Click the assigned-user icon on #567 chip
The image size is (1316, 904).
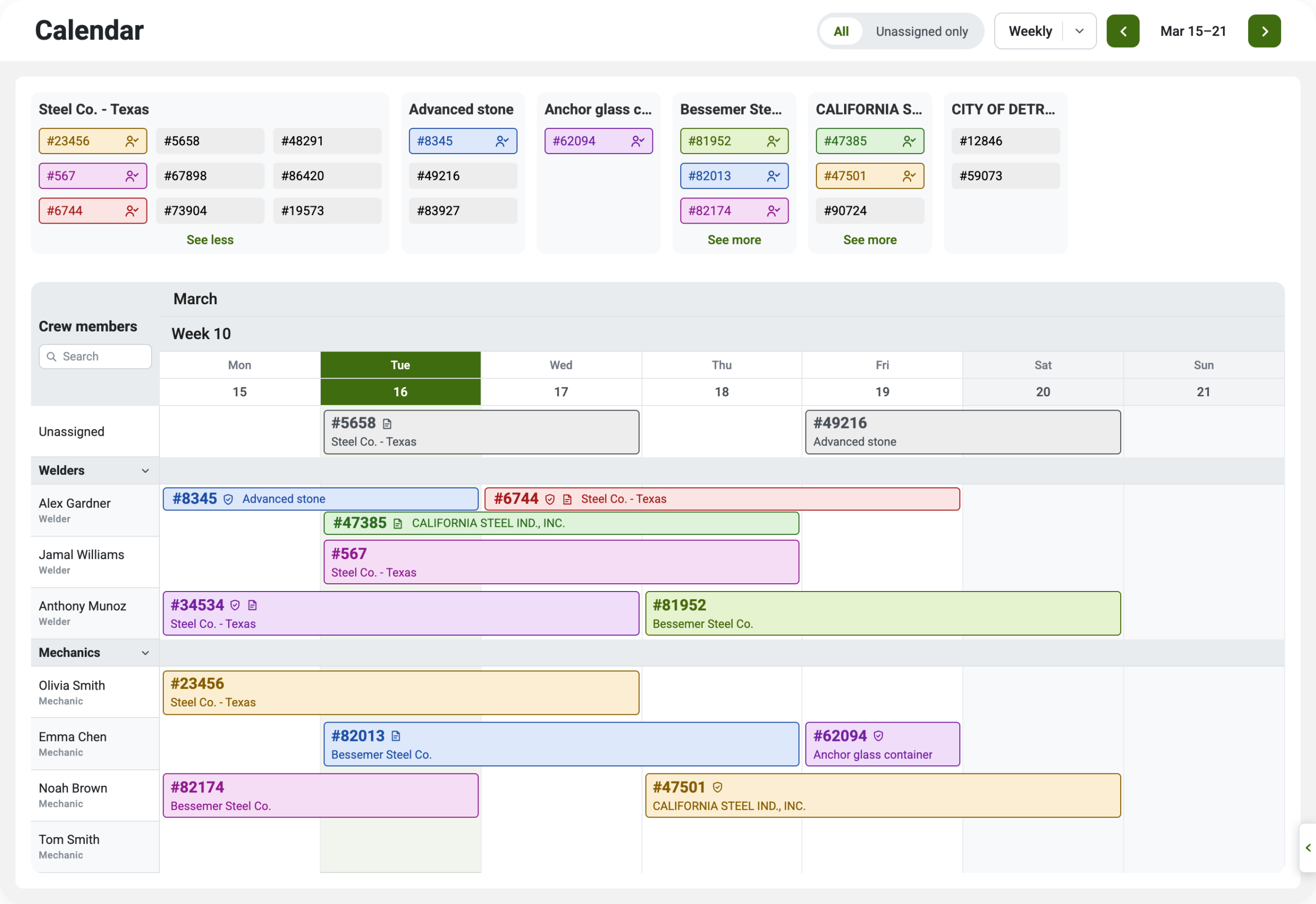[132, 176]
